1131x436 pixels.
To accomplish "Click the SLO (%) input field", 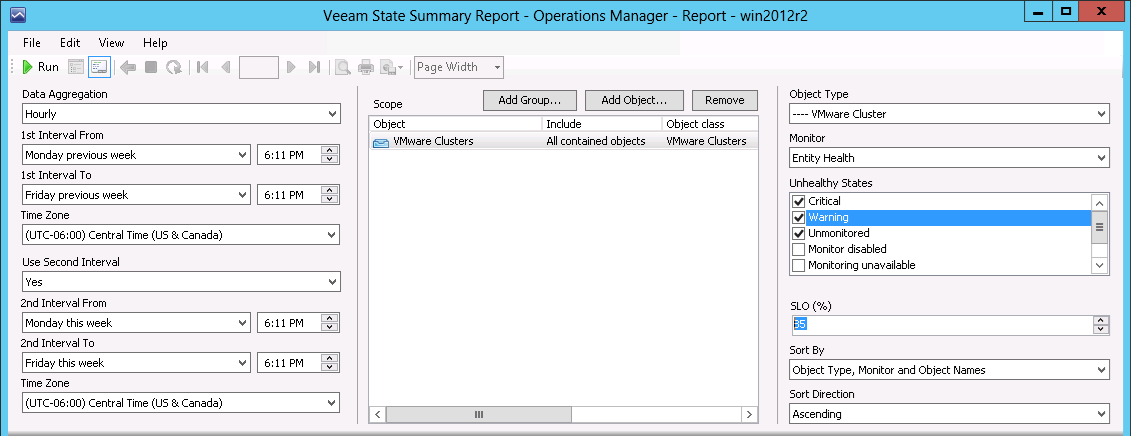I will (x=941, y=325).
